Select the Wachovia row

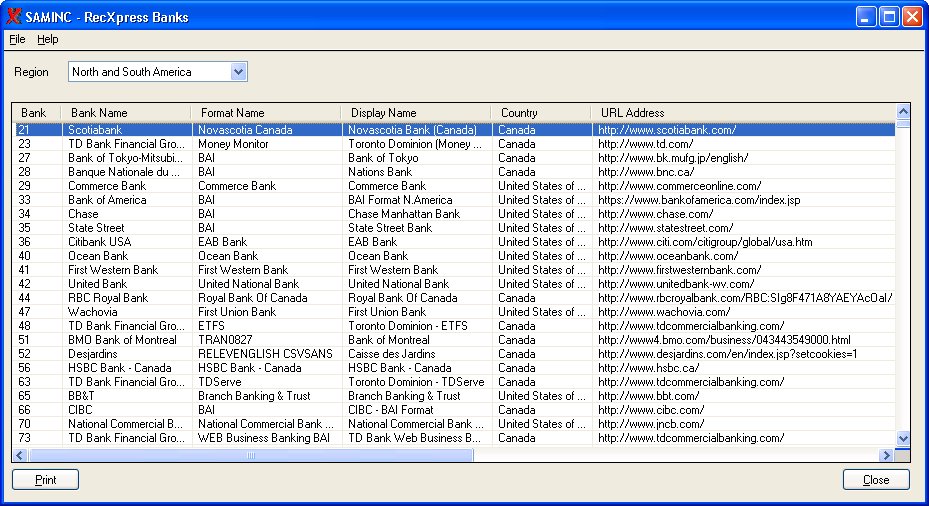pos(455,312)
